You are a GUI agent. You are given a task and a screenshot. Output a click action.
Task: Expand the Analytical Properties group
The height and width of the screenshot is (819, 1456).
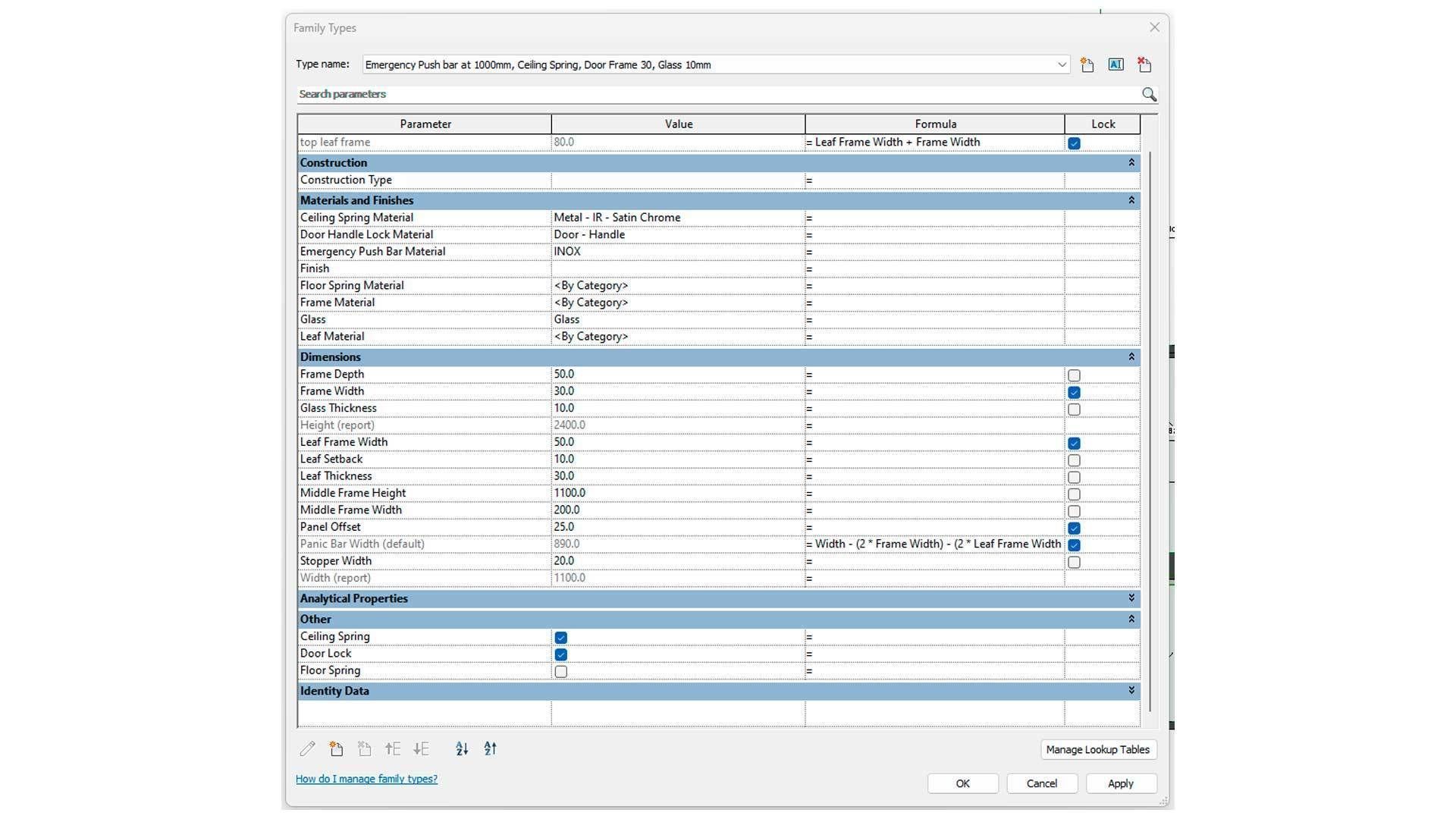click(x=1131, y=598)
